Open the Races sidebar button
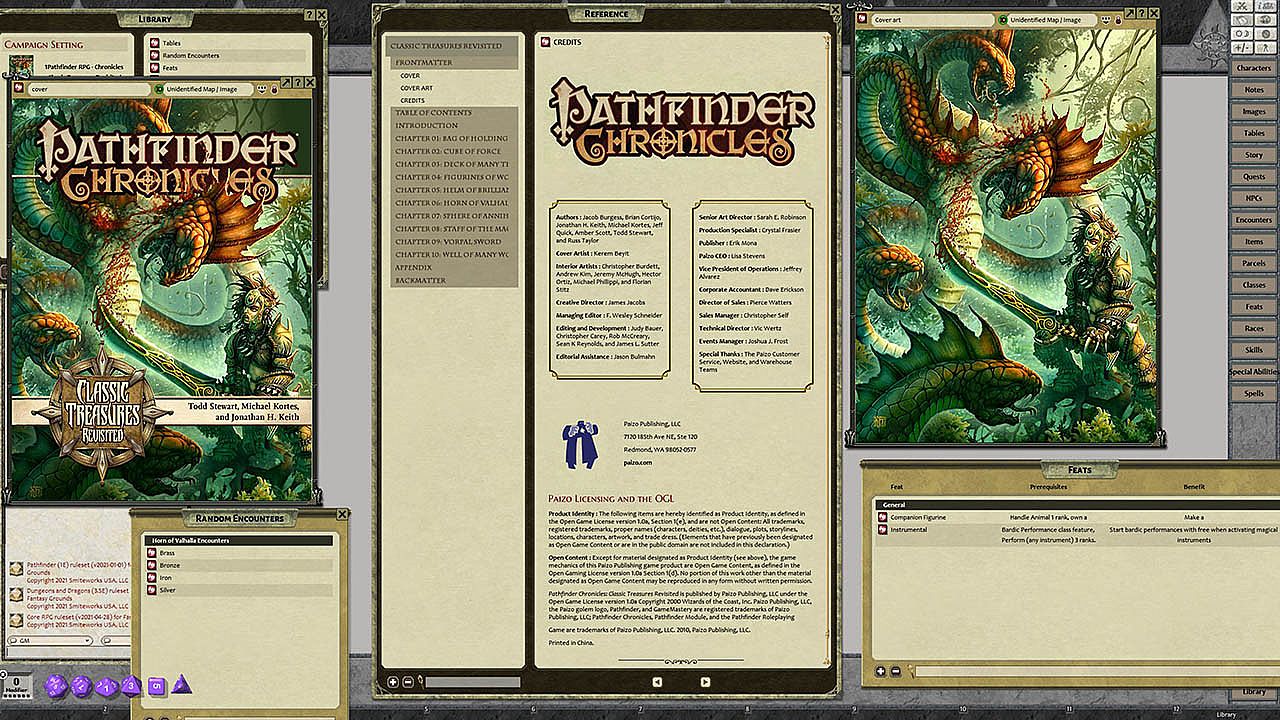 click(x=1254, y=328)
